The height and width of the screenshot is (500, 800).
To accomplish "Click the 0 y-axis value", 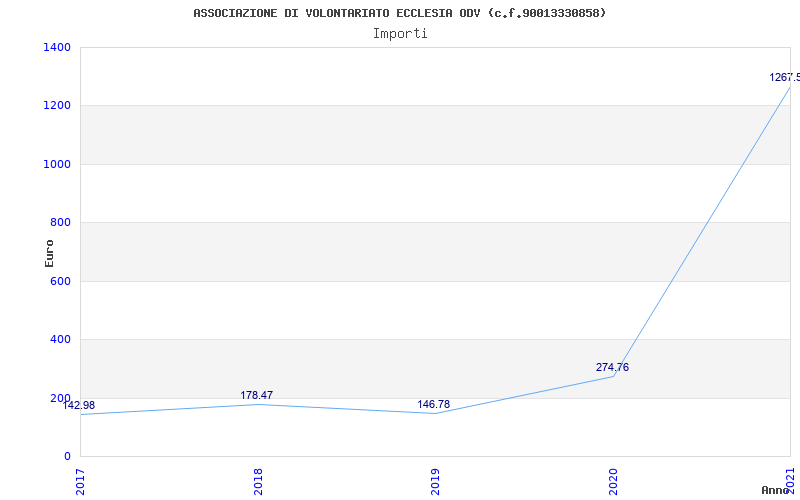I will [x=67, y=457].
